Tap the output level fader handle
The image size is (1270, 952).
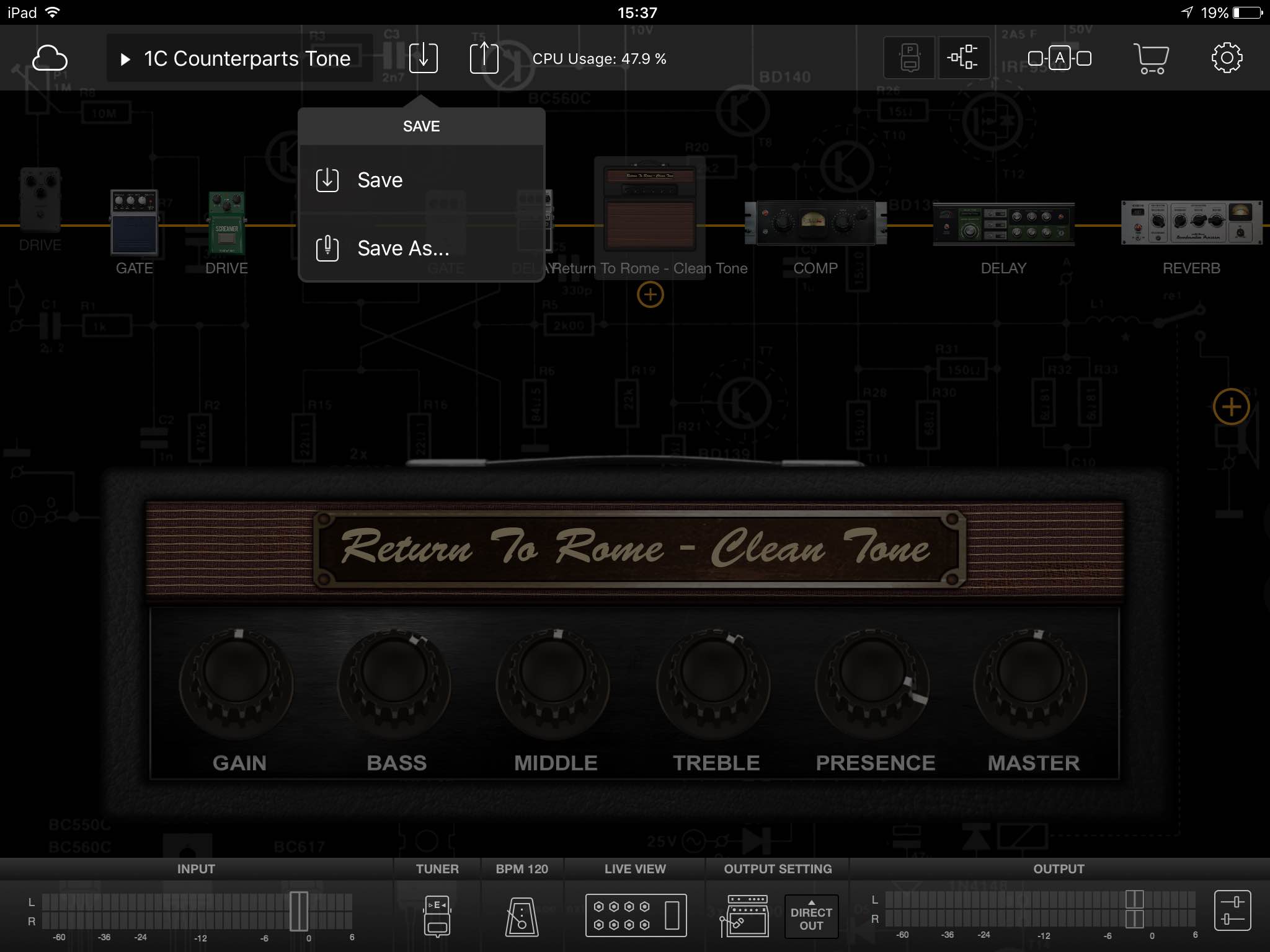(x=1135, y=909)
